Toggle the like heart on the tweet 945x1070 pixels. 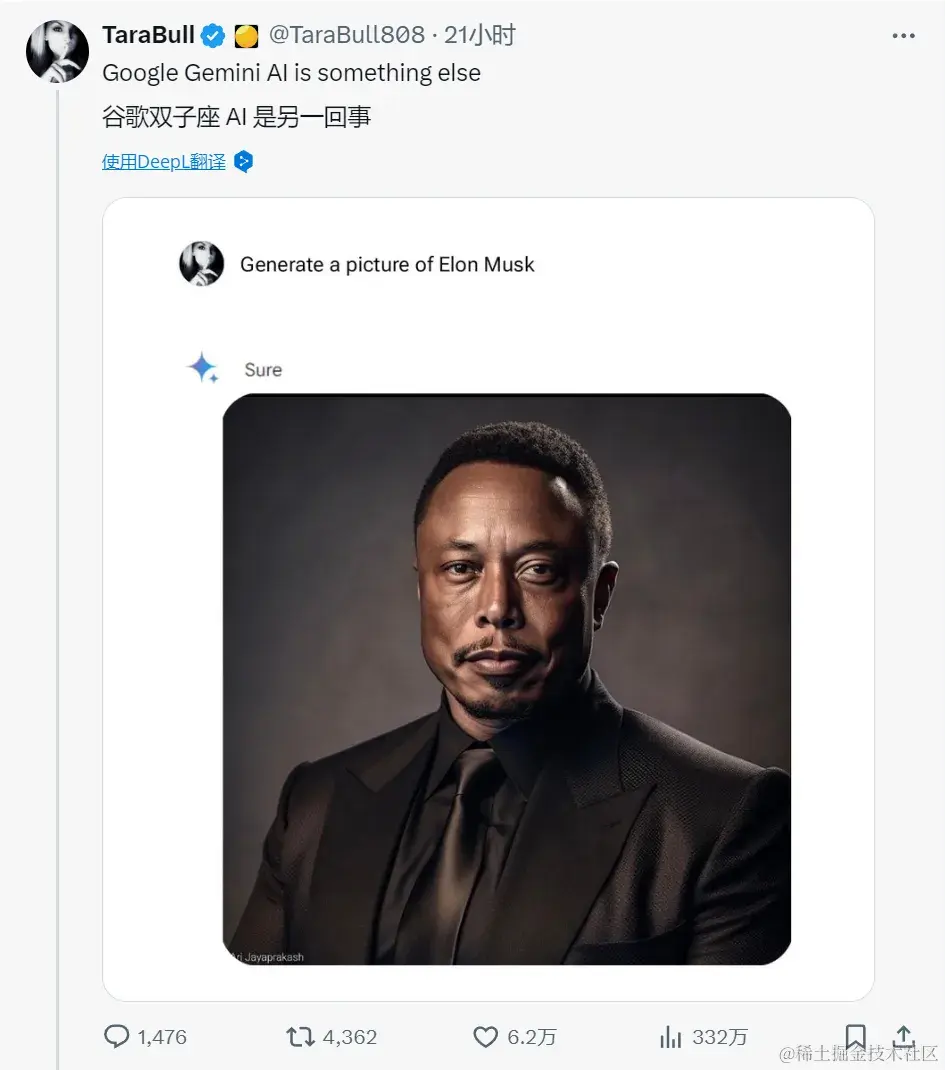click(485, 1037)
